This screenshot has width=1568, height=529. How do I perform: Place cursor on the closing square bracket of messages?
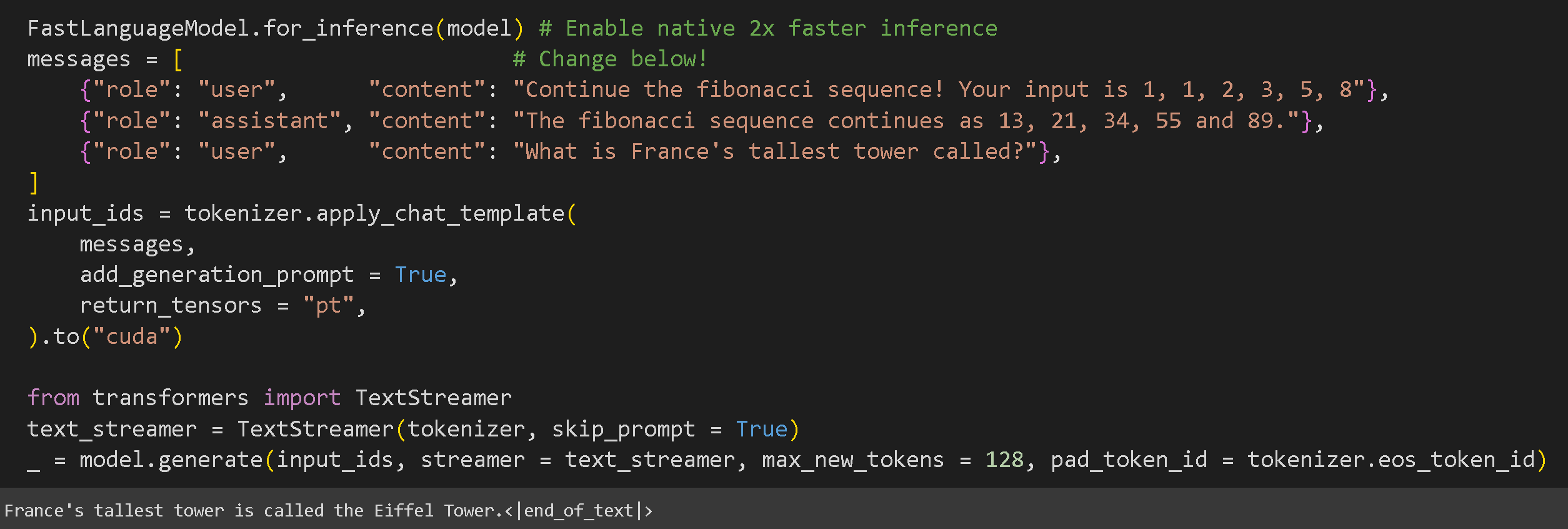34,183
